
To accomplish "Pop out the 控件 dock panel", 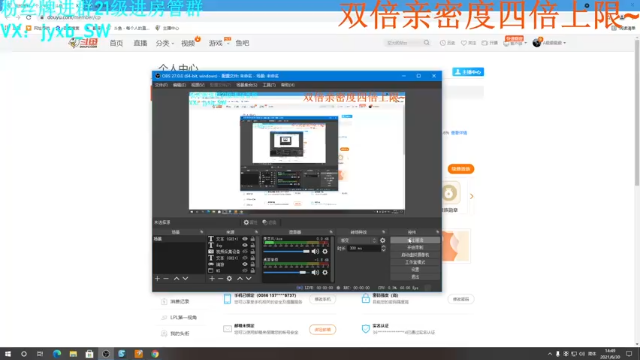I will 438,232.
